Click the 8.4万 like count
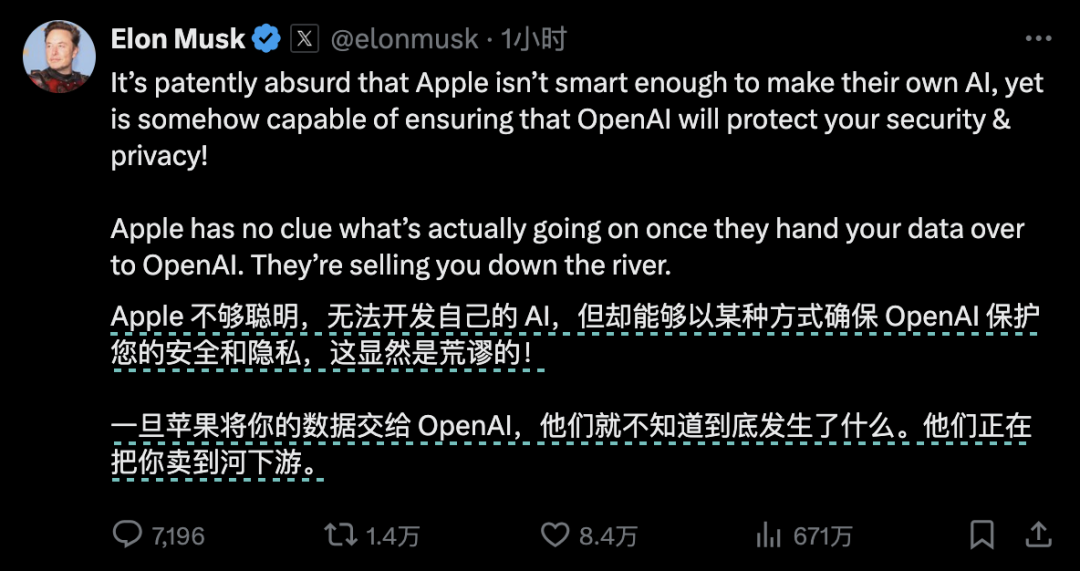This screenshot has height=571, width=1080. coord(608,536)
